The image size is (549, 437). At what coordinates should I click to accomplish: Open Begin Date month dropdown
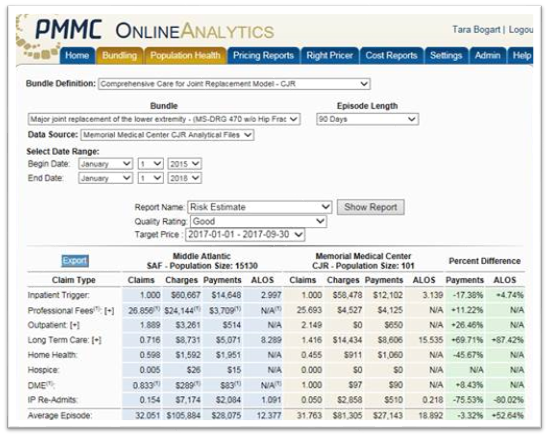click(x=105, y=164)
